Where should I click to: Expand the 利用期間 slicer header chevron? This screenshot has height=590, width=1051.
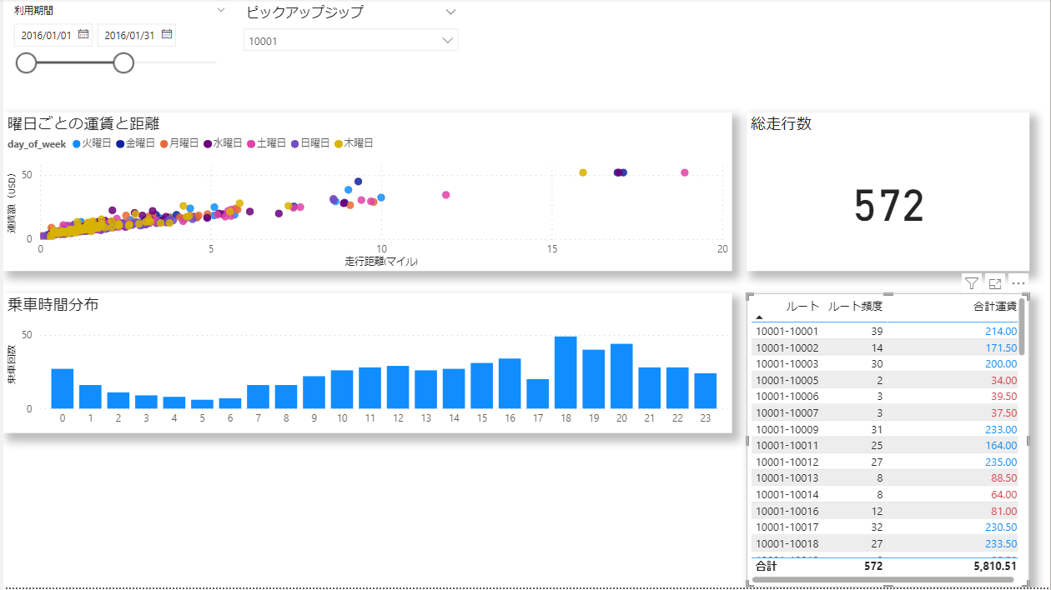(x=221, y=10)
